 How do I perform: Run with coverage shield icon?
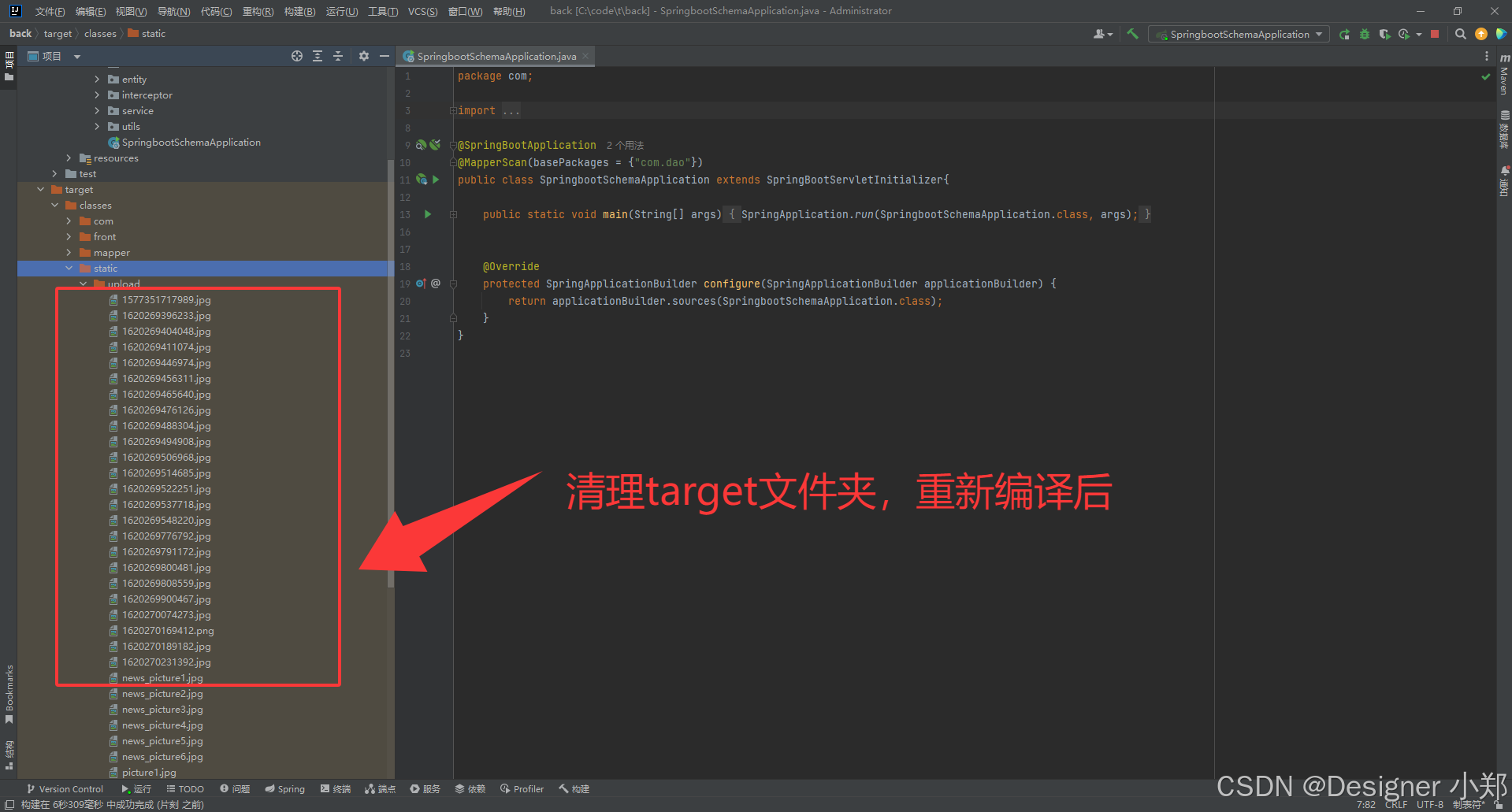pyautogui.click(x=1384, y=34)
